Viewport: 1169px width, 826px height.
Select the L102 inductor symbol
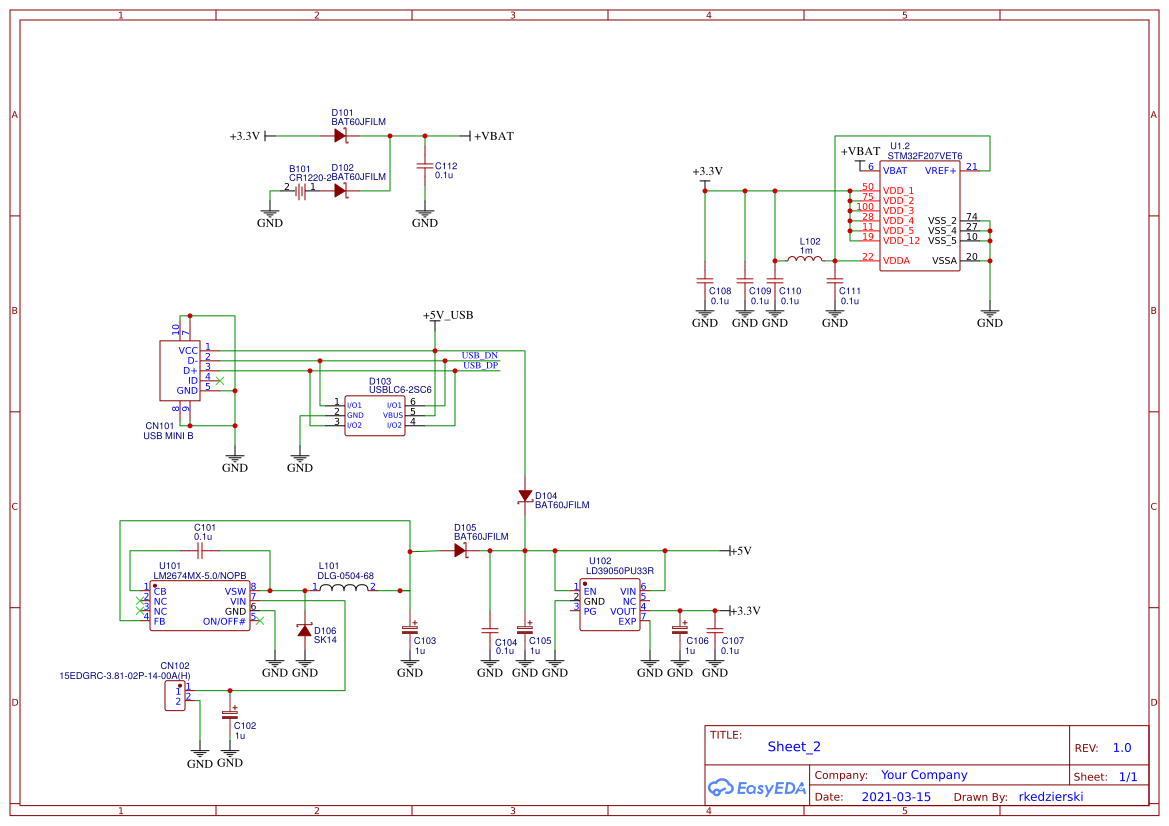pyautogui.click(x=805, y=260)
